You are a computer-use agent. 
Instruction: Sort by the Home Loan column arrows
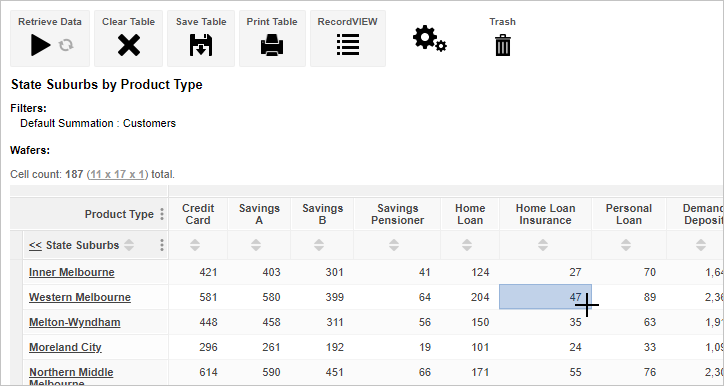click(x=467, y=245)
